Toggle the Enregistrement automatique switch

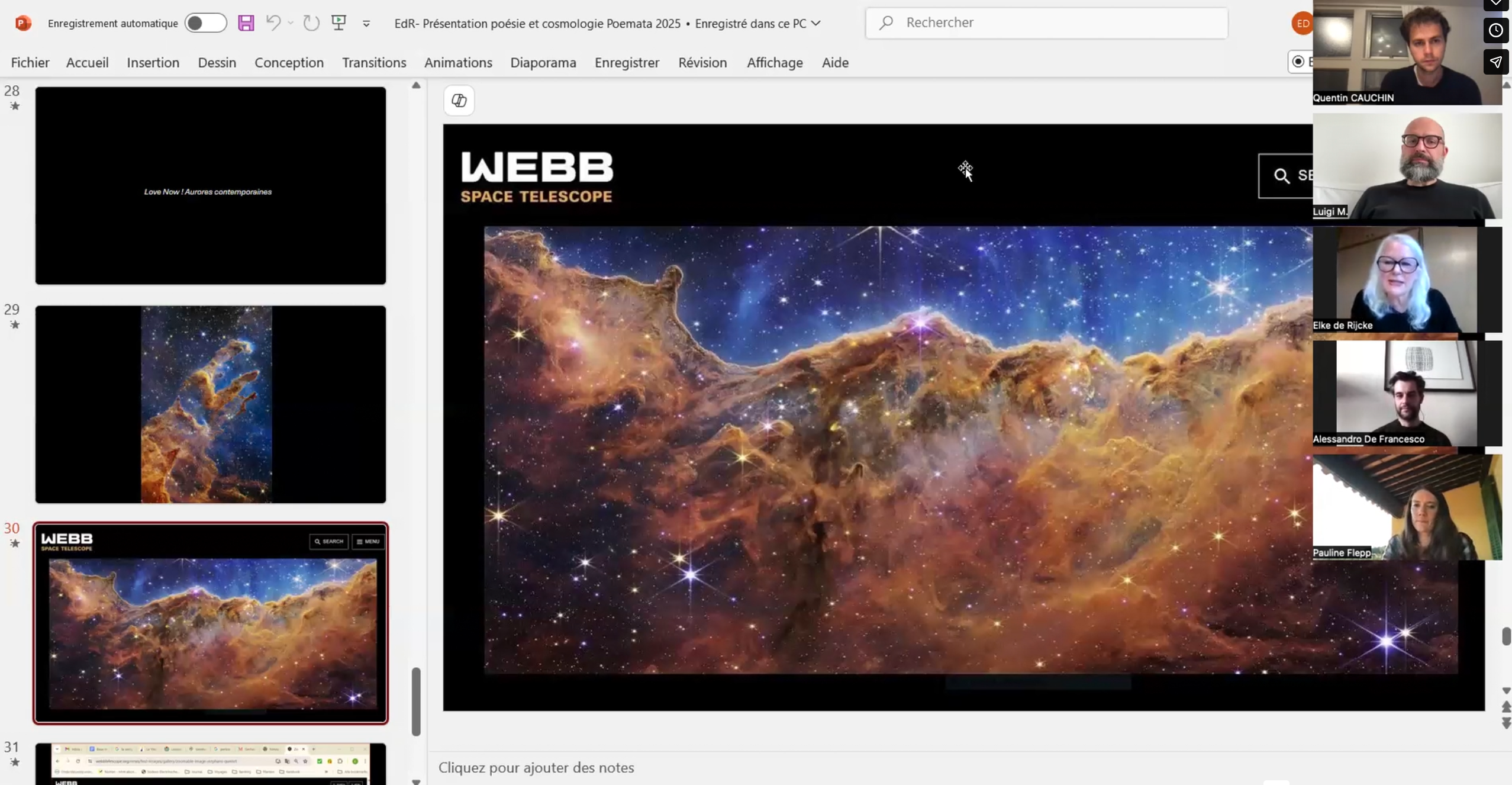(205, 23)
